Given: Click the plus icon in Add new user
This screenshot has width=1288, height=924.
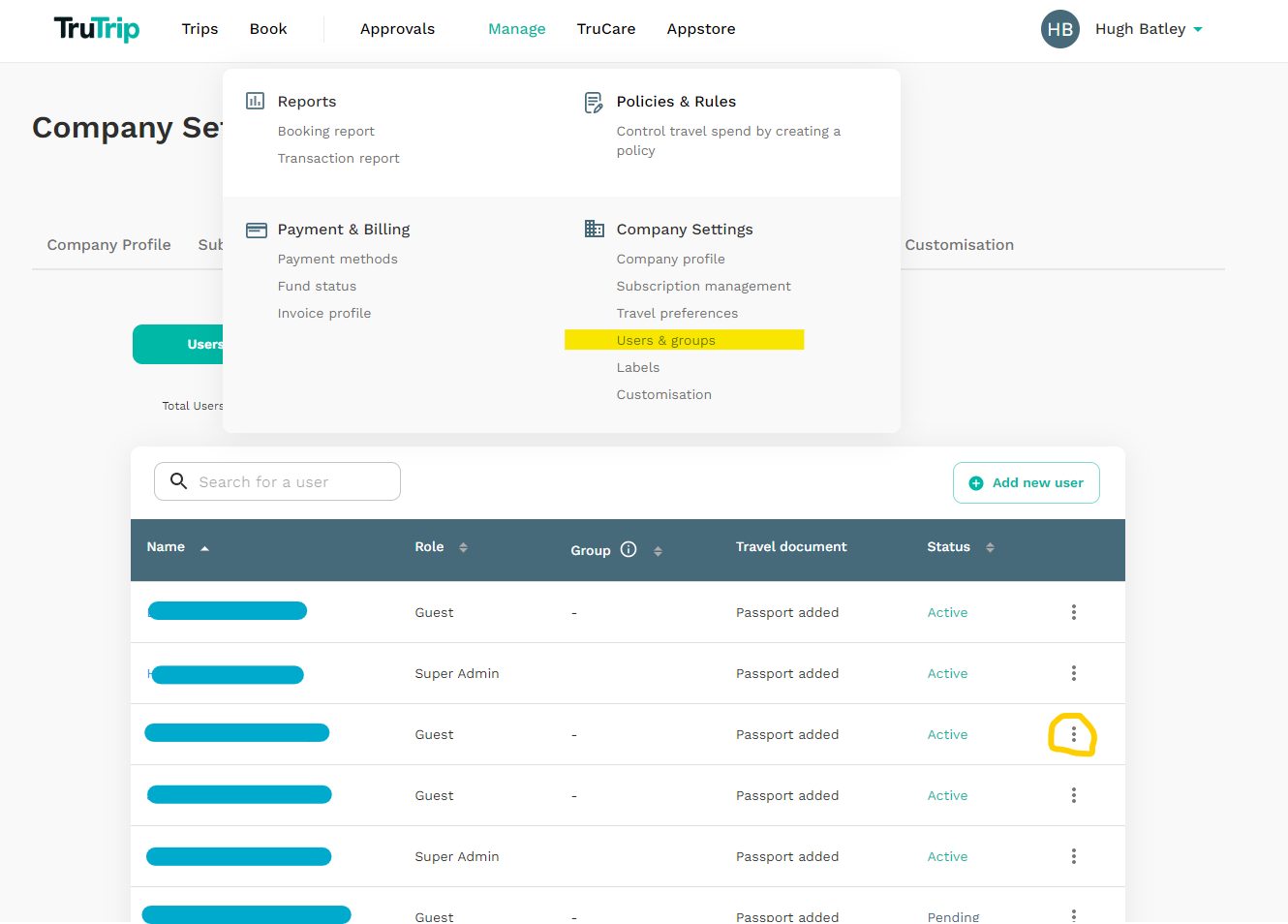Looking at the screenshot, I should [976, 483].
